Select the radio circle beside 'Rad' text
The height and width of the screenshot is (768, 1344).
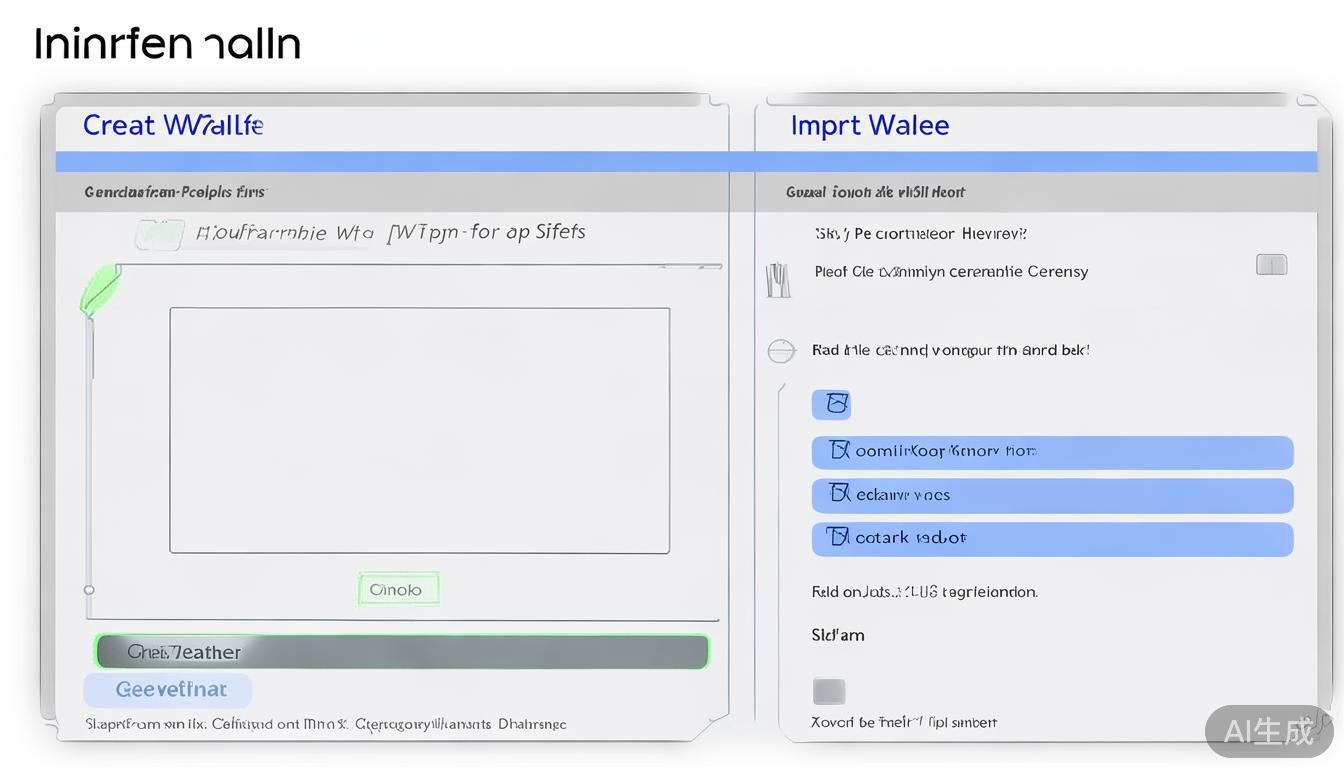[x=781, y=351]
